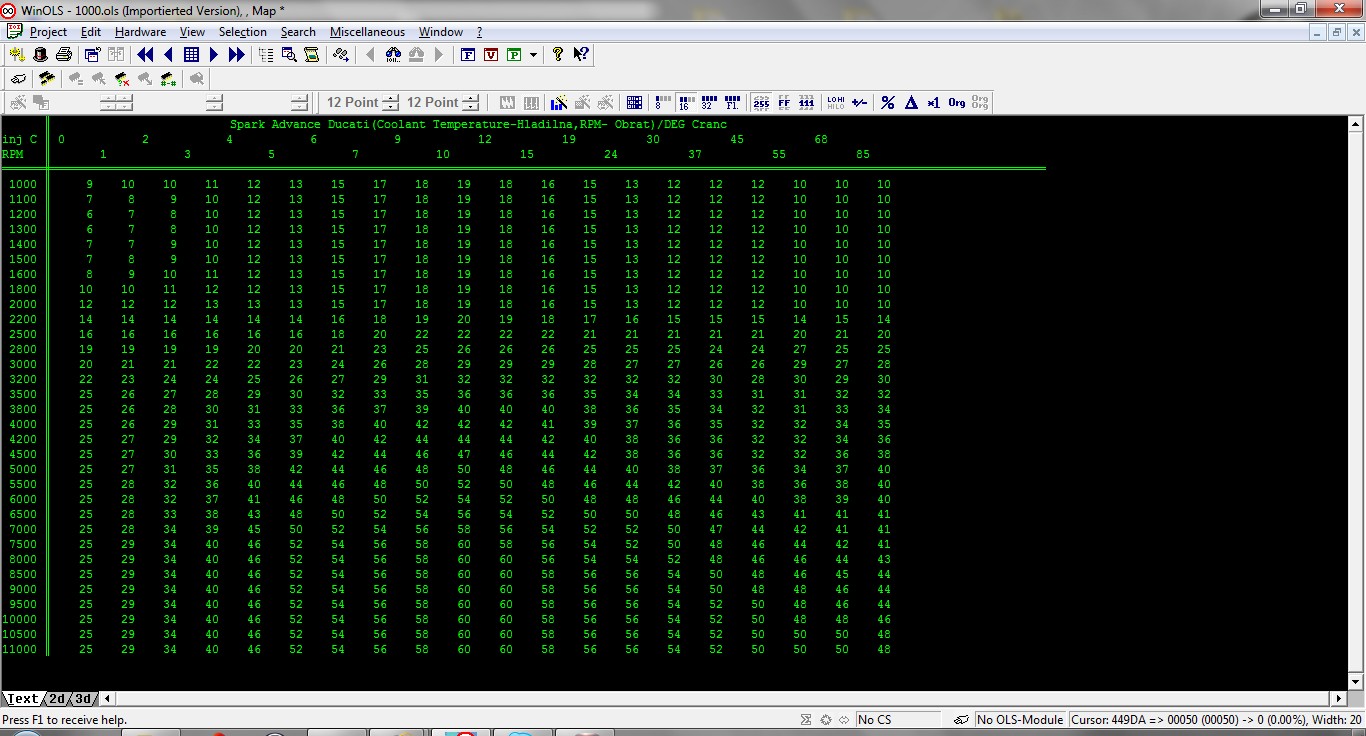Click the yellow question mark help icon

[558, 55]
